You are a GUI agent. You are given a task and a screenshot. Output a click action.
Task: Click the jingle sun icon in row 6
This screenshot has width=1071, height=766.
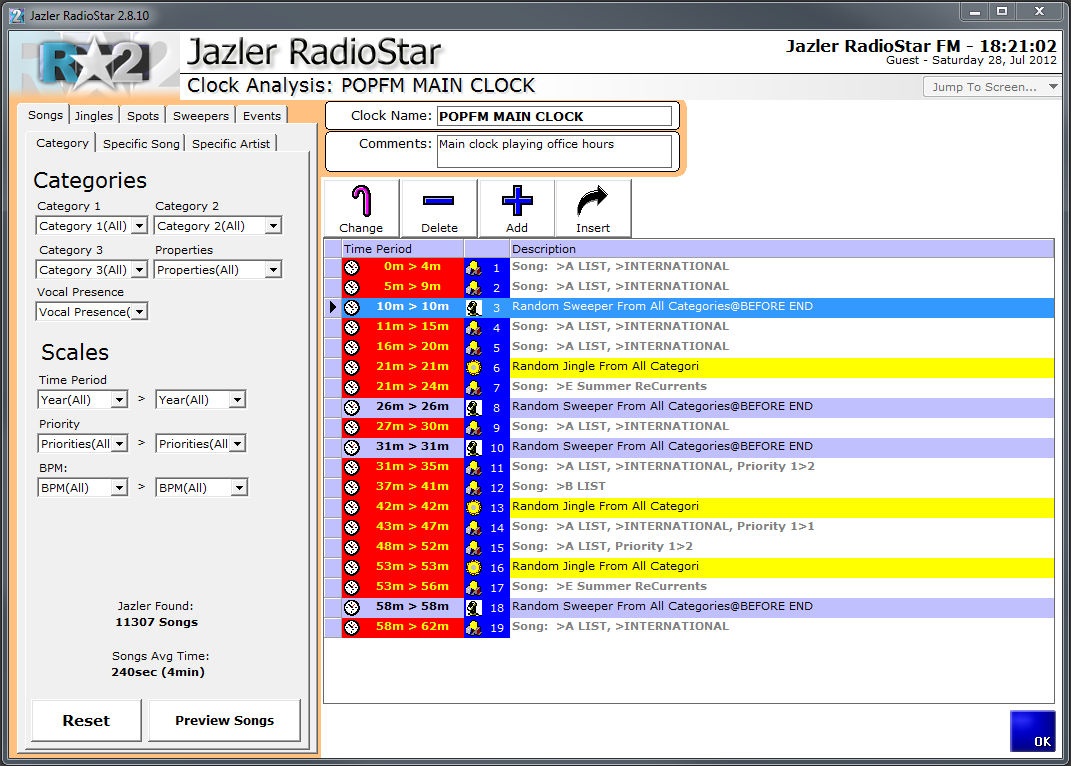click(x=473, y=368)
